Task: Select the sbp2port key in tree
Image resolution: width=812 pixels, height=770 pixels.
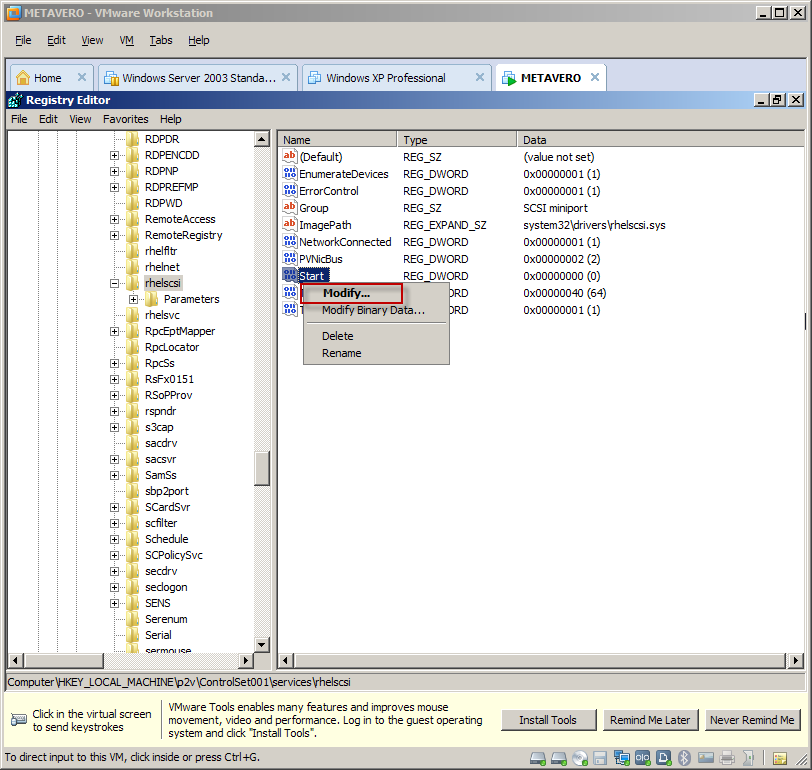Action: 167,491
